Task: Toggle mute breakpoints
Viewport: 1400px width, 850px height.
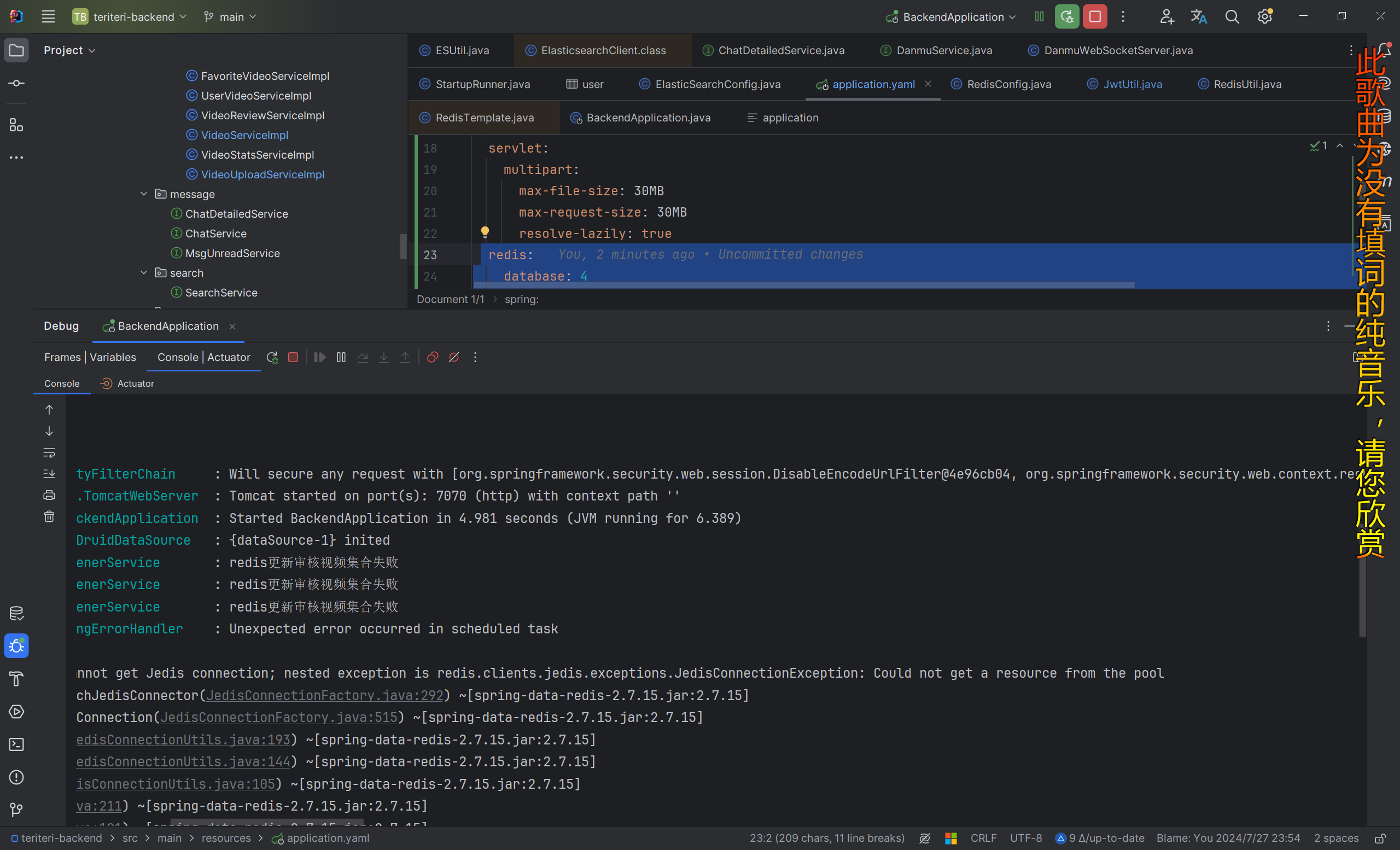Action: tap(454, 357)
